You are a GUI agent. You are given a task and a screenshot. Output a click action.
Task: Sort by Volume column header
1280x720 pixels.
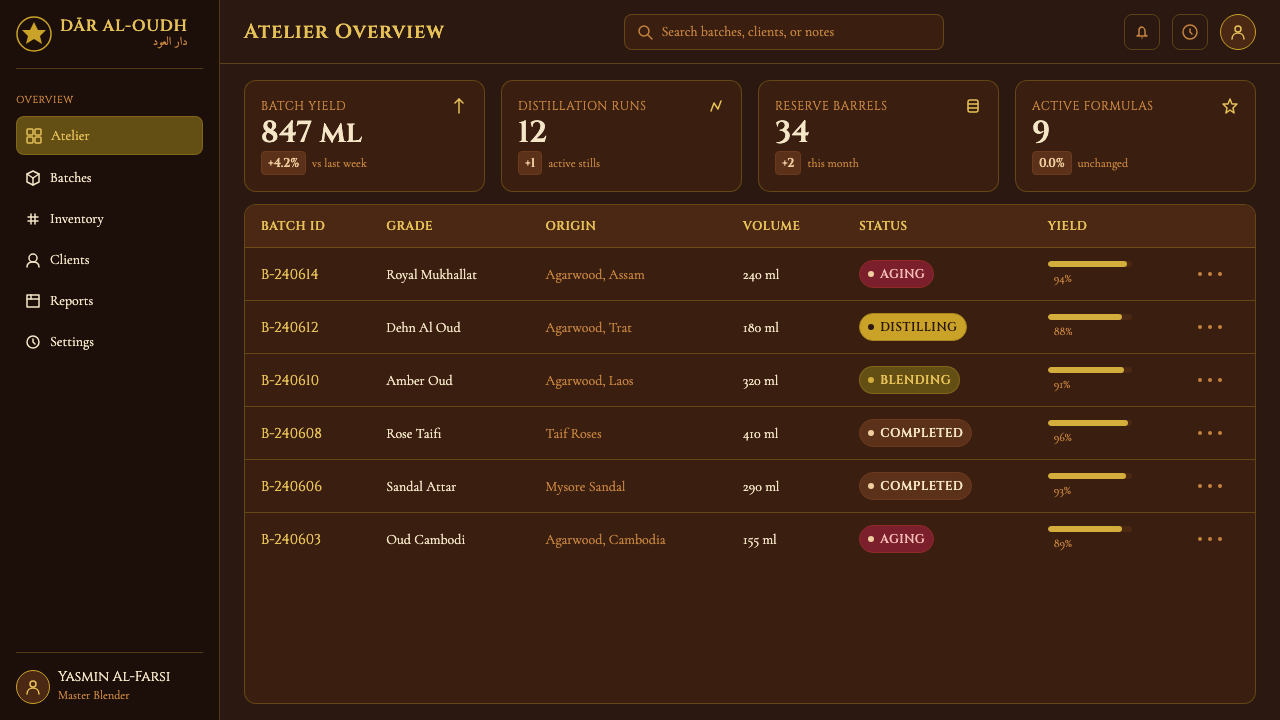coord(771,226)
